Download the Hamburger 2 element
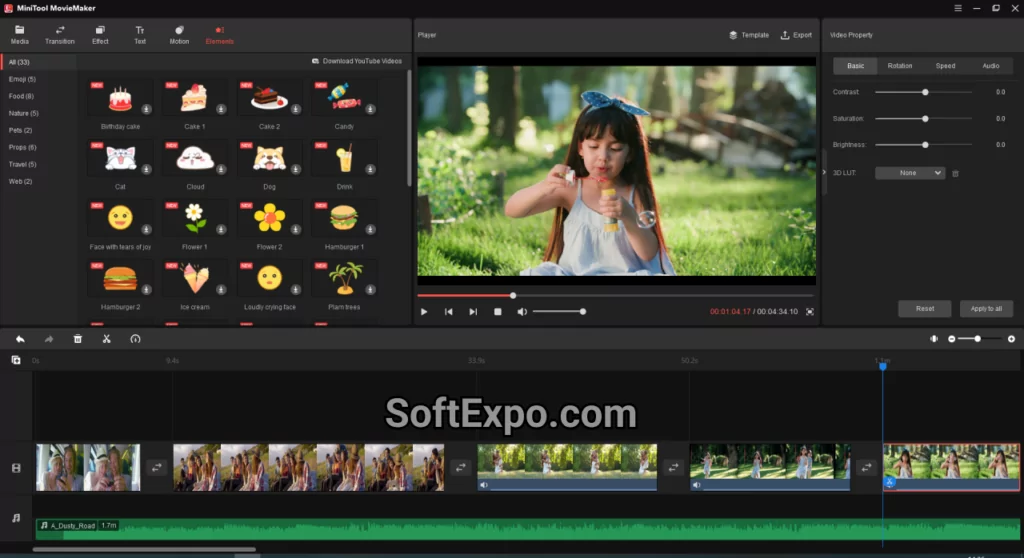Image resolution: width=1024 pixels, height=558 pixels. click(x=146, y=289)
